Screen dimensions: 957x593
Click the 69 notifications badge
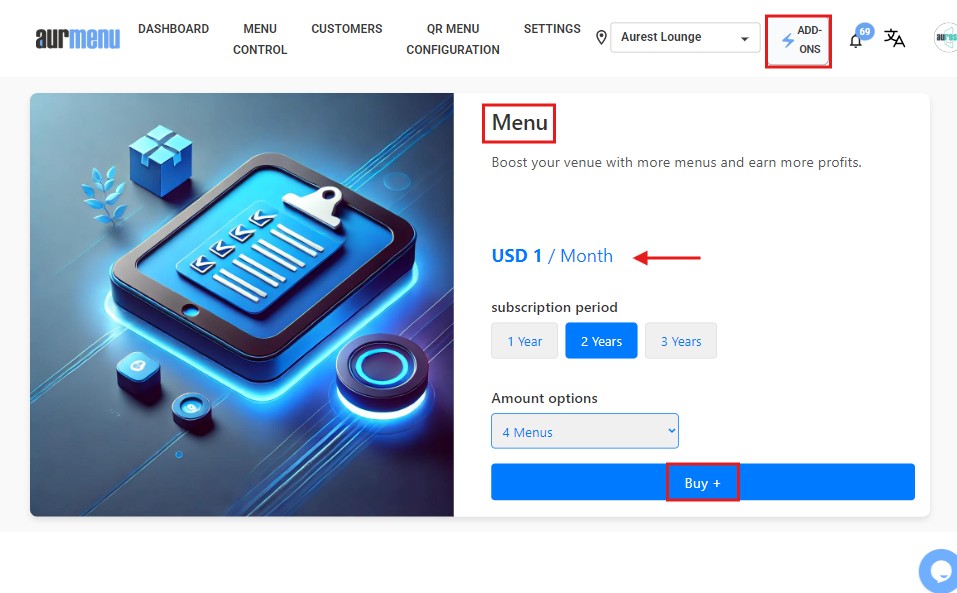pos(865,32)
